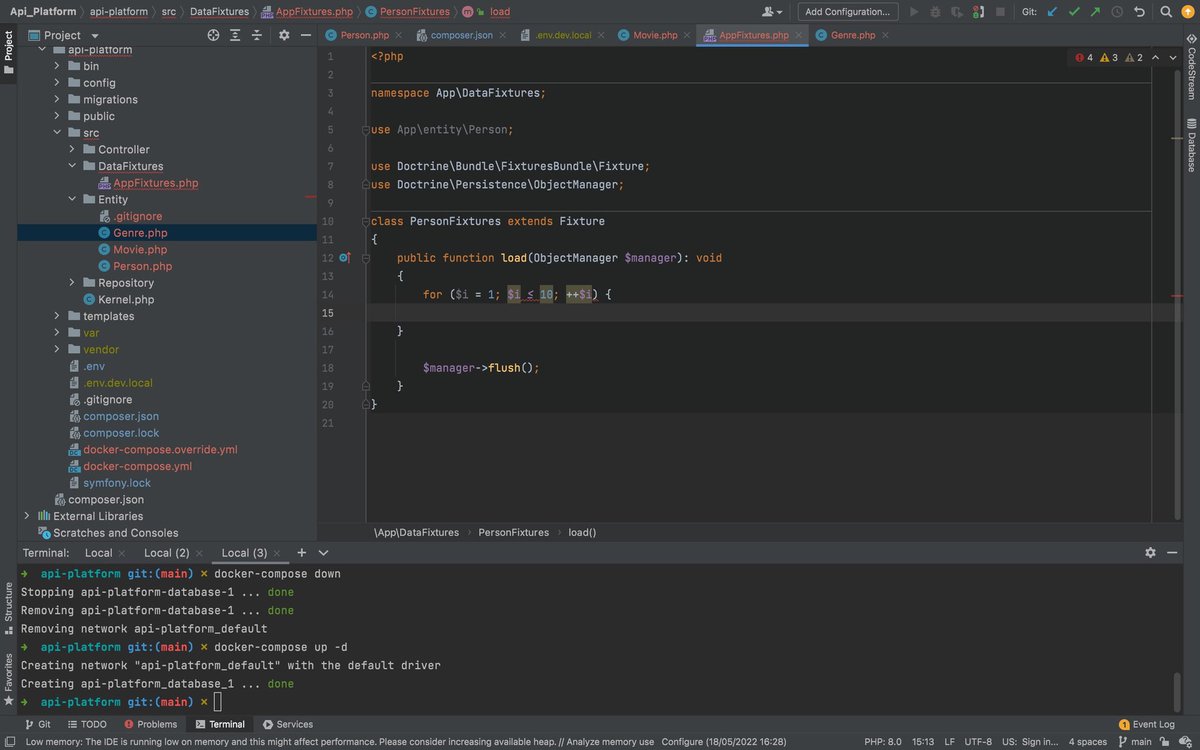Image resolution: width=1200 pixels, height=750 pixels.
Task: Click Git Push green arrow
Action: (x=1095, y=12)
